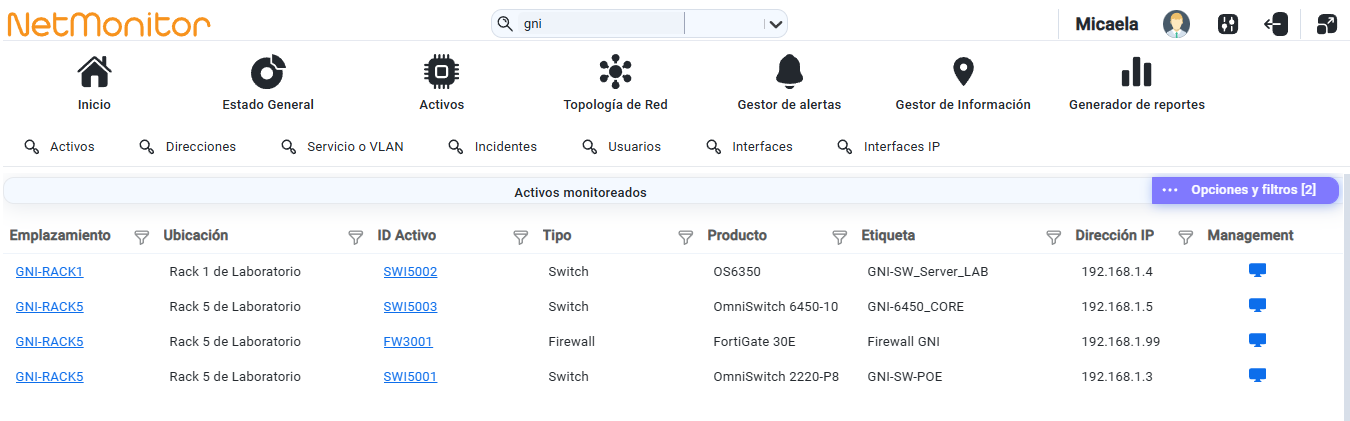Select label GNI-6450_CORE
The width and height of the screenshot is (1350, 421).
(915, 307)
